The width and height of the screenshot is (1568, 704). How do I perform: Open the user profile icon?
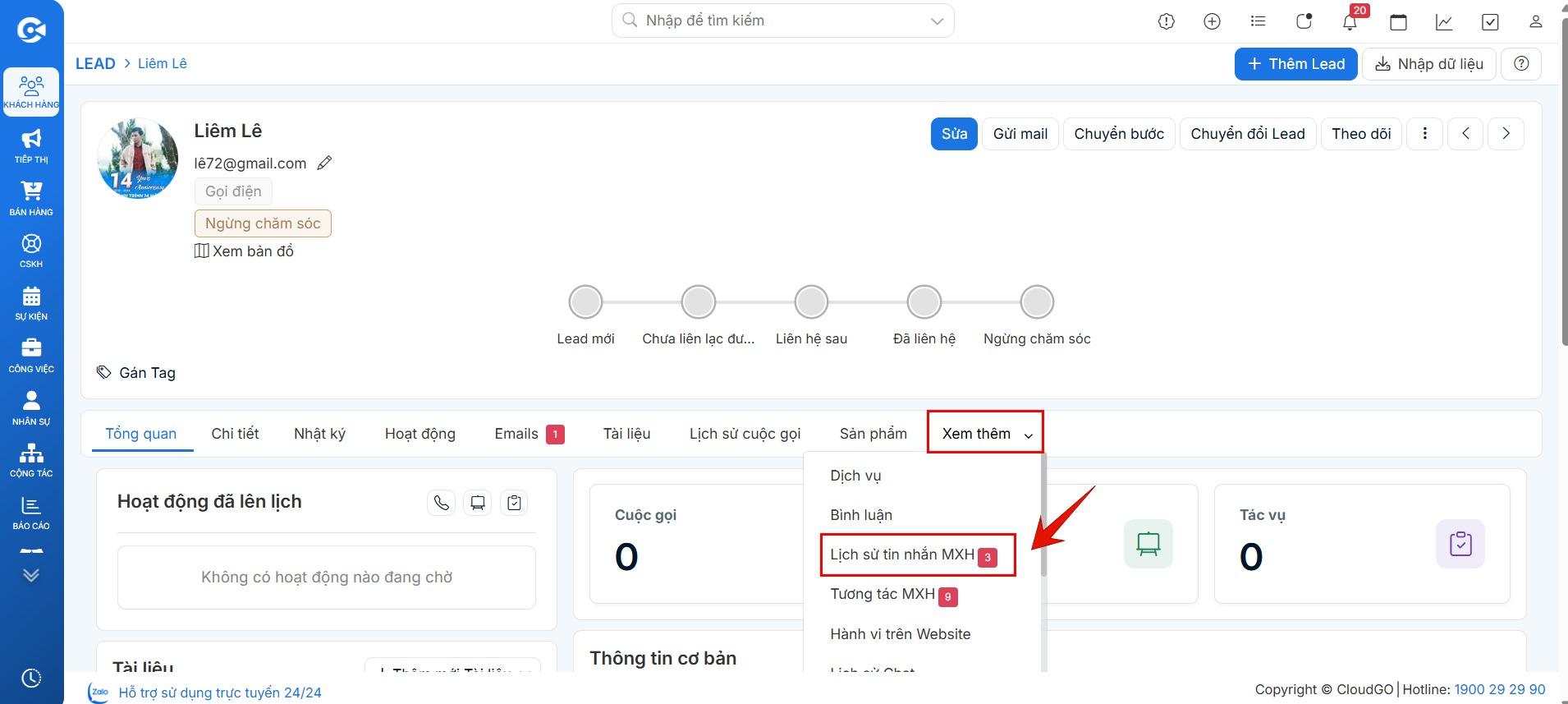click(x=1535, y=22)
